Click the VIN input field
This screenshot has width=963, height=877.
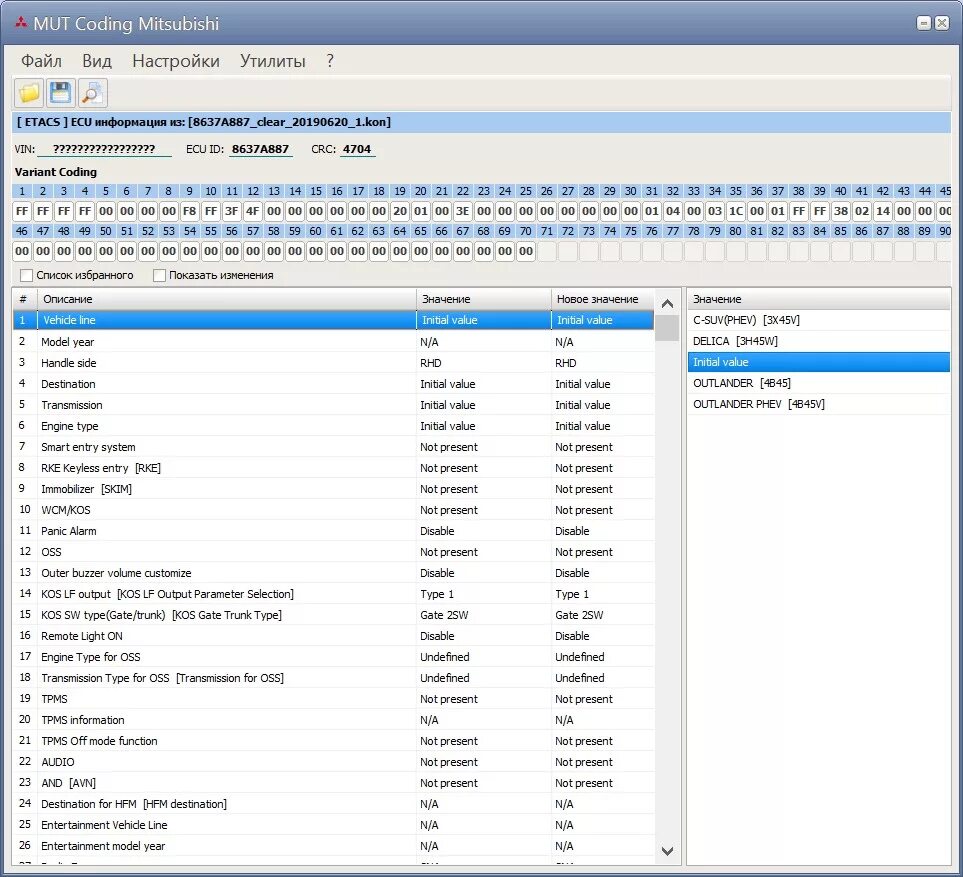[104, 149]
